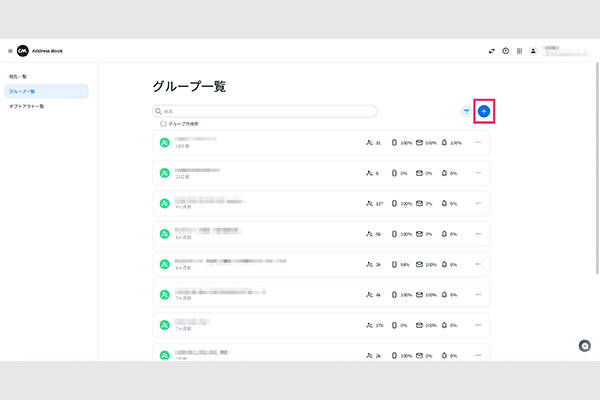The width and height of the screenshot is (600, 400).
Task: Open the chat support bubble icon
Action: coord(585,345)
